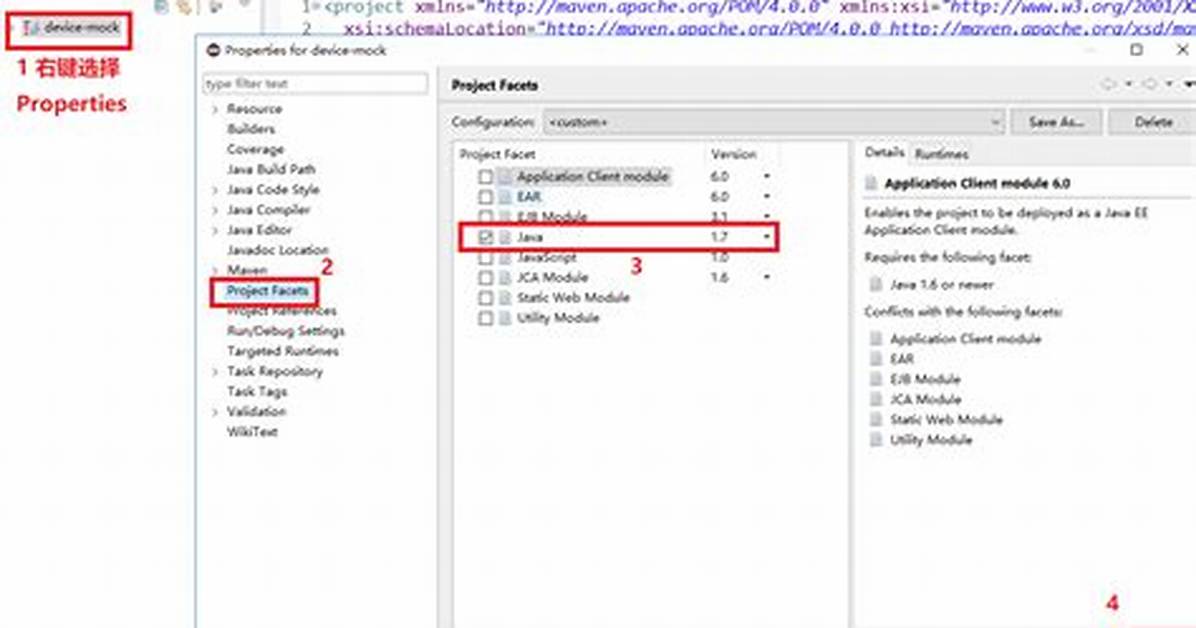Screen dimensions: 1196x628
Task: Enable the JavaScript facet checkbox
Action: click(485, 258)
